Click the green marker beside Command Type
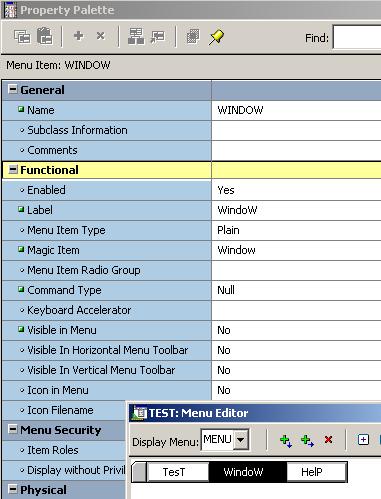The height and width of the screenshot is (499, 381). tap(21, 289)
